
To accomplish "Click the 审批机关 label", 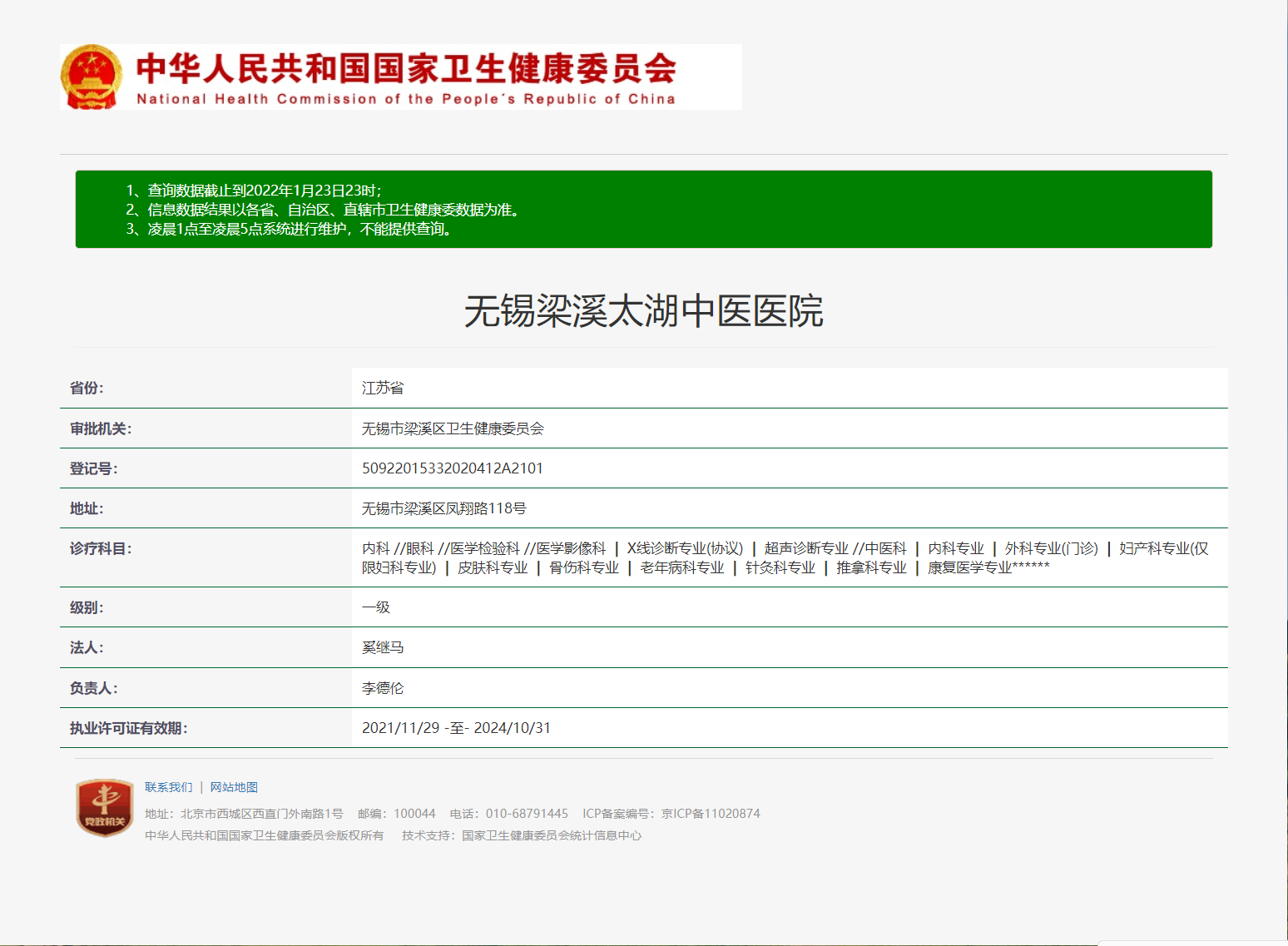I will click(101, 428).
